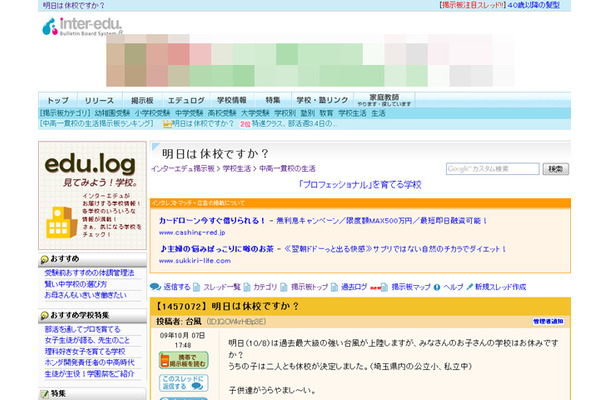
Task: Click 女子生徒が語る、先生のこと link
Action: (87, 340)
